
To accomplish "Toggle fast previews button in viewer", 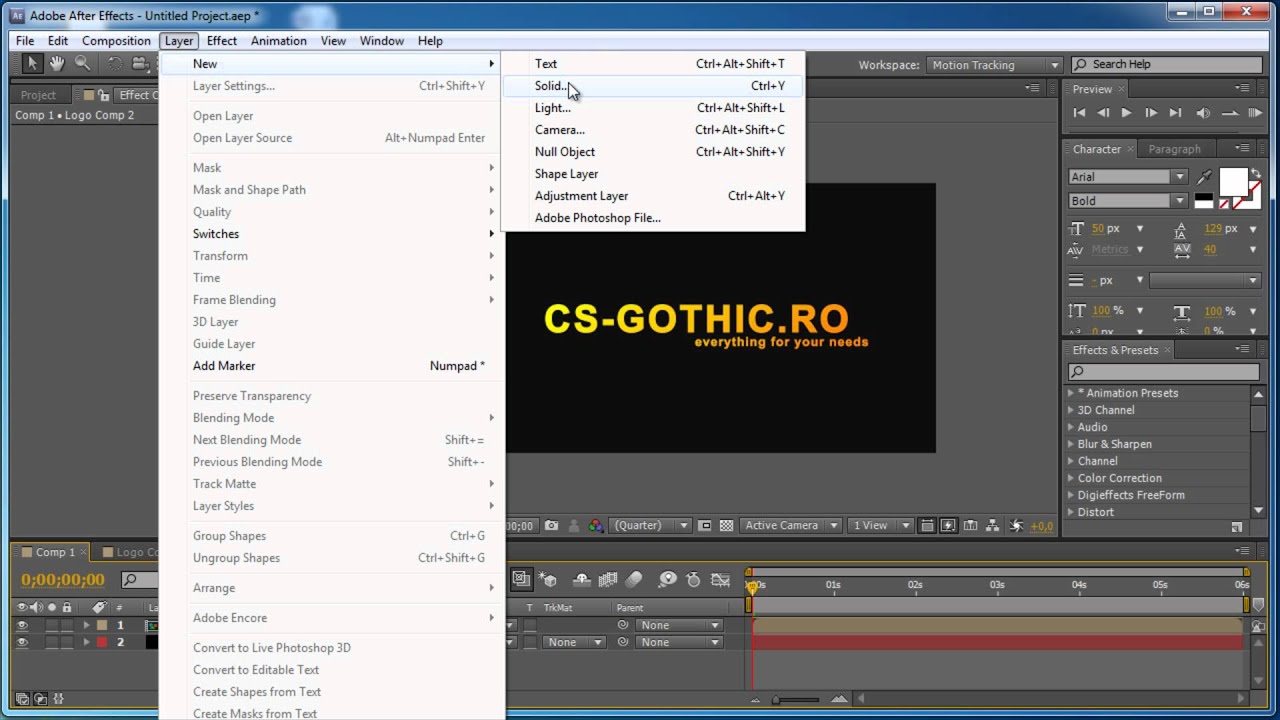I will coord(949,525).
